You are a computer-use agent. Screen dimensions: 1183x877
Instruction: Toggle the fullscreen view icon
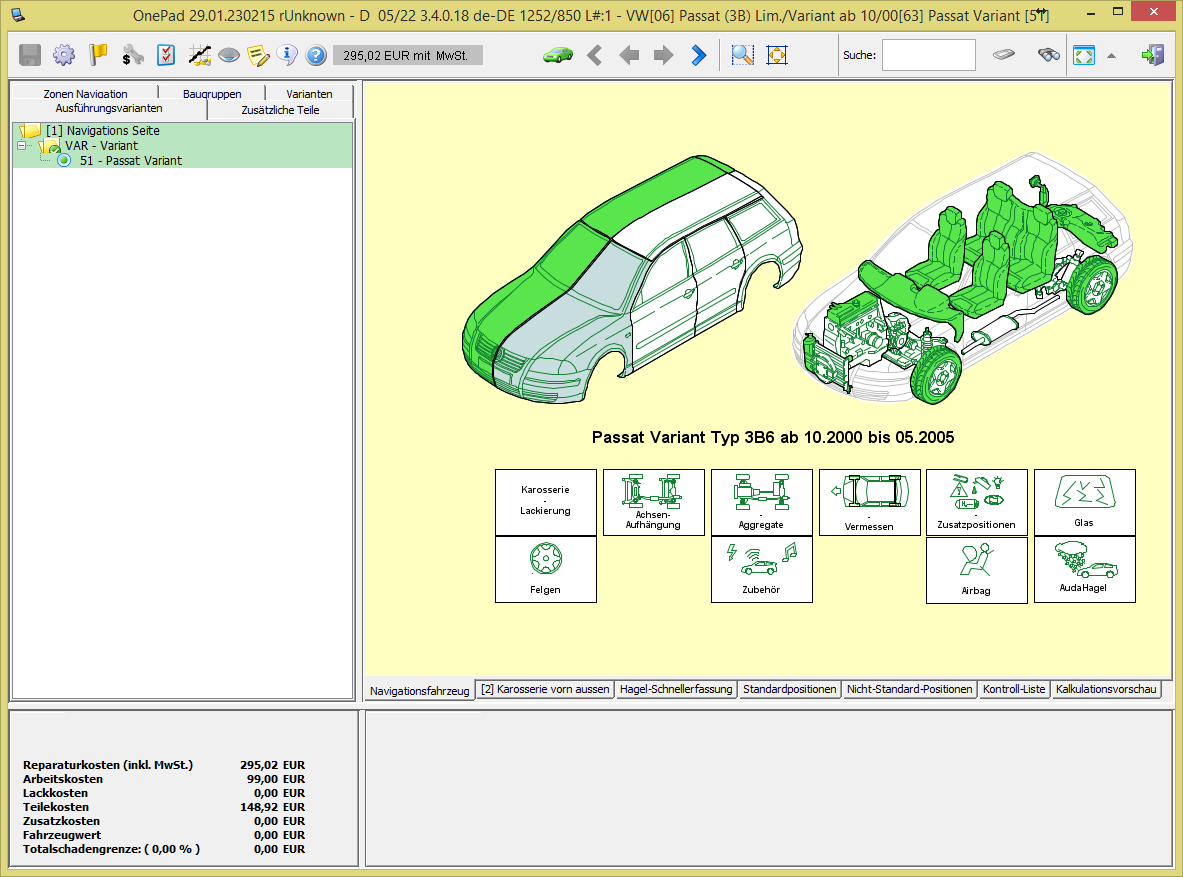coord(1084,55)
